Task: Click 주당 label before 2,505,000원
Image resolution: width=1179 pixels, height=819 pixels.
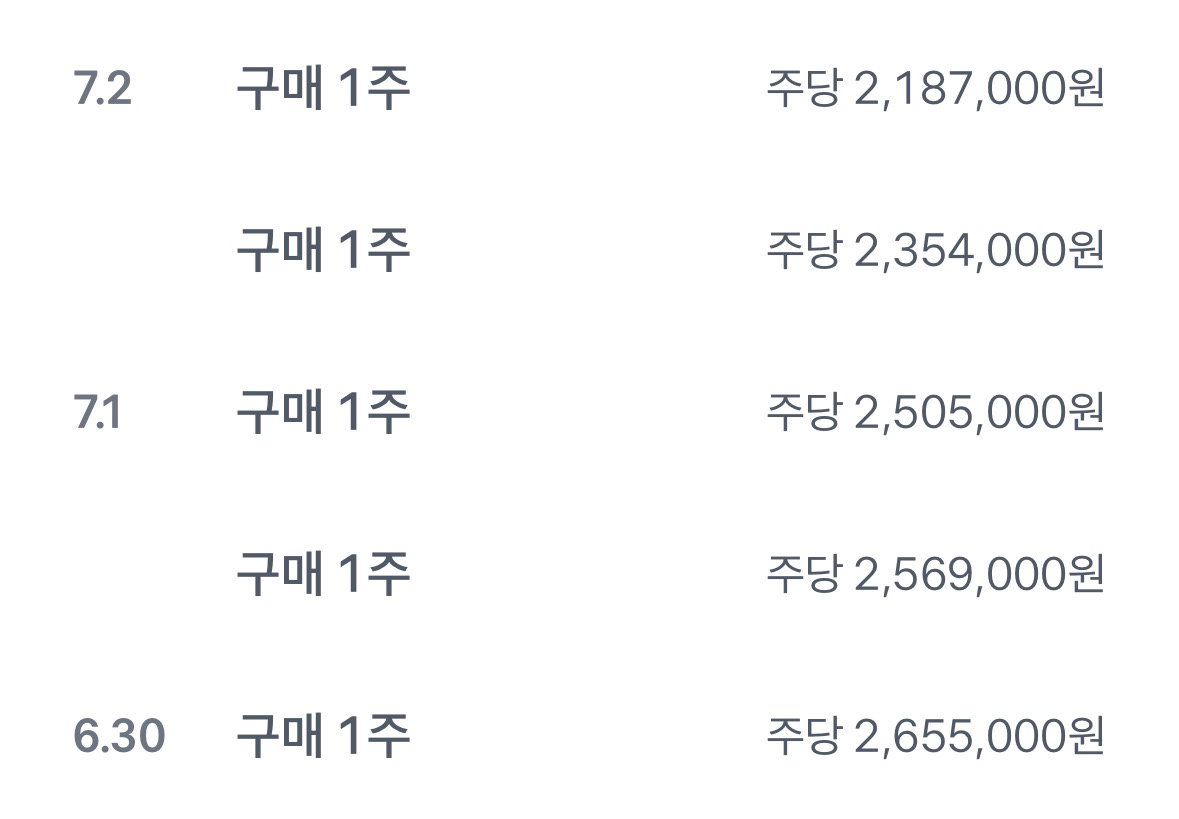Action: click(803, 412)
